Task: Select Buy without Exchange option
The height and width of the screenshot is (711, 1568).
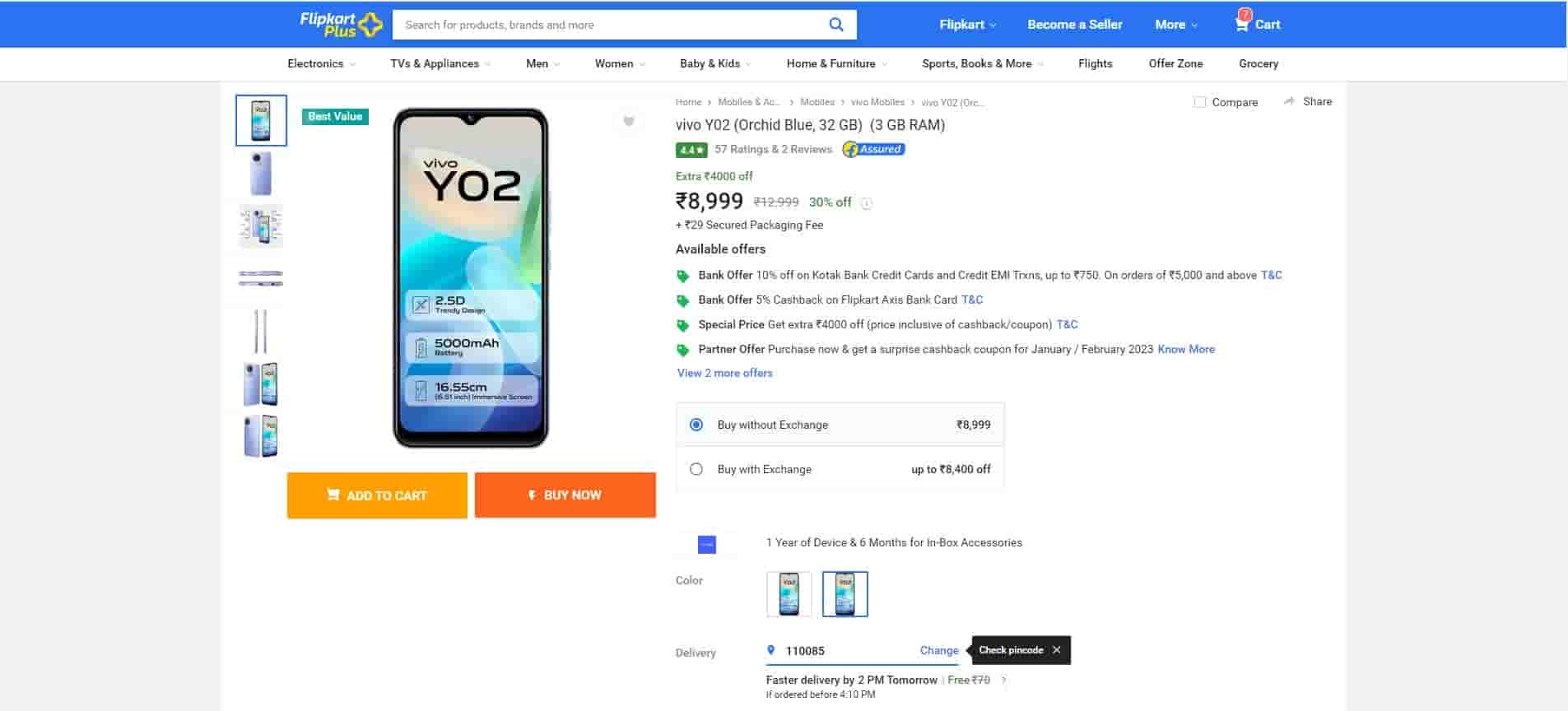Action: (x=696, y=425)
